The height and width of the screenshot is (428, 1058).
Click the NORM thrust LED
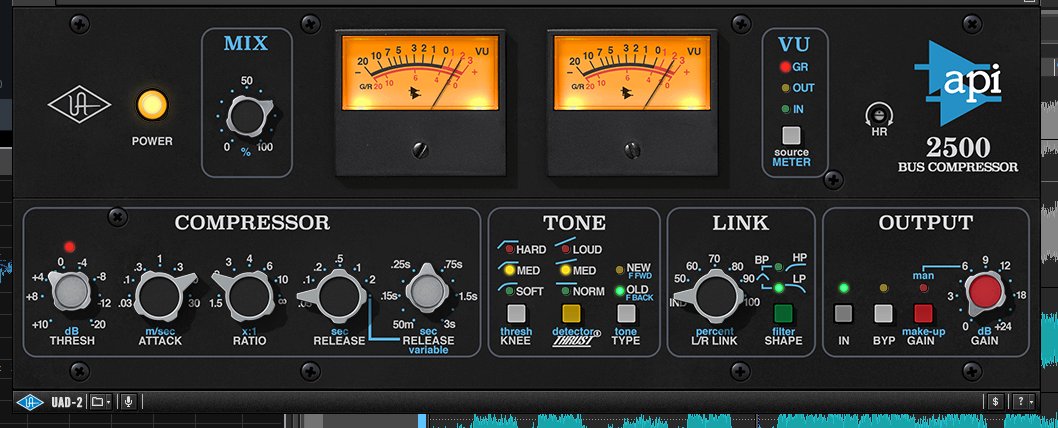(x=565, y=292)
